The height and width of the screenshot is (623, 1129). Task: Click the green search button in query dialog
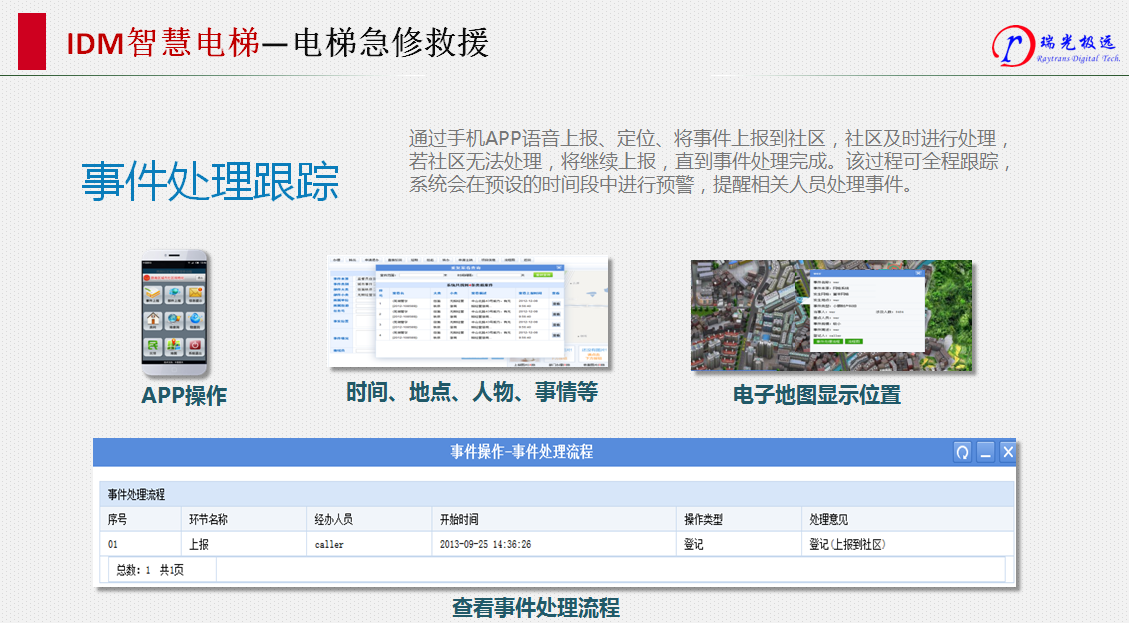click(x=542, y=273)
